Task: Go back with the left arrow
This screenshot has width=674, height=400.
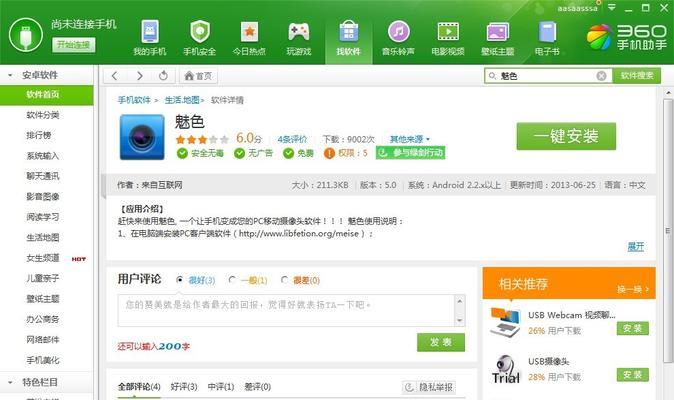Action: point(114,76)
